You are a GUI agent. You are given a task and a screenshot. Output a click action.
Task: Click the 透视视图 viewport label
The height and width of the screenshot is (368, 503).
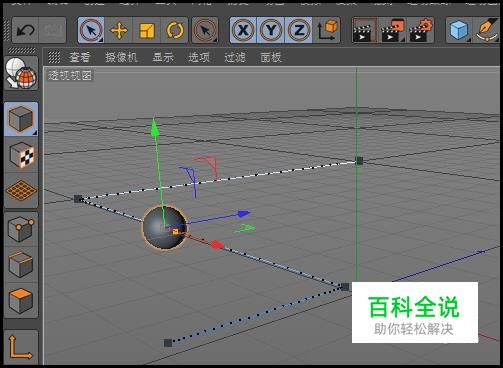point(70,75)
